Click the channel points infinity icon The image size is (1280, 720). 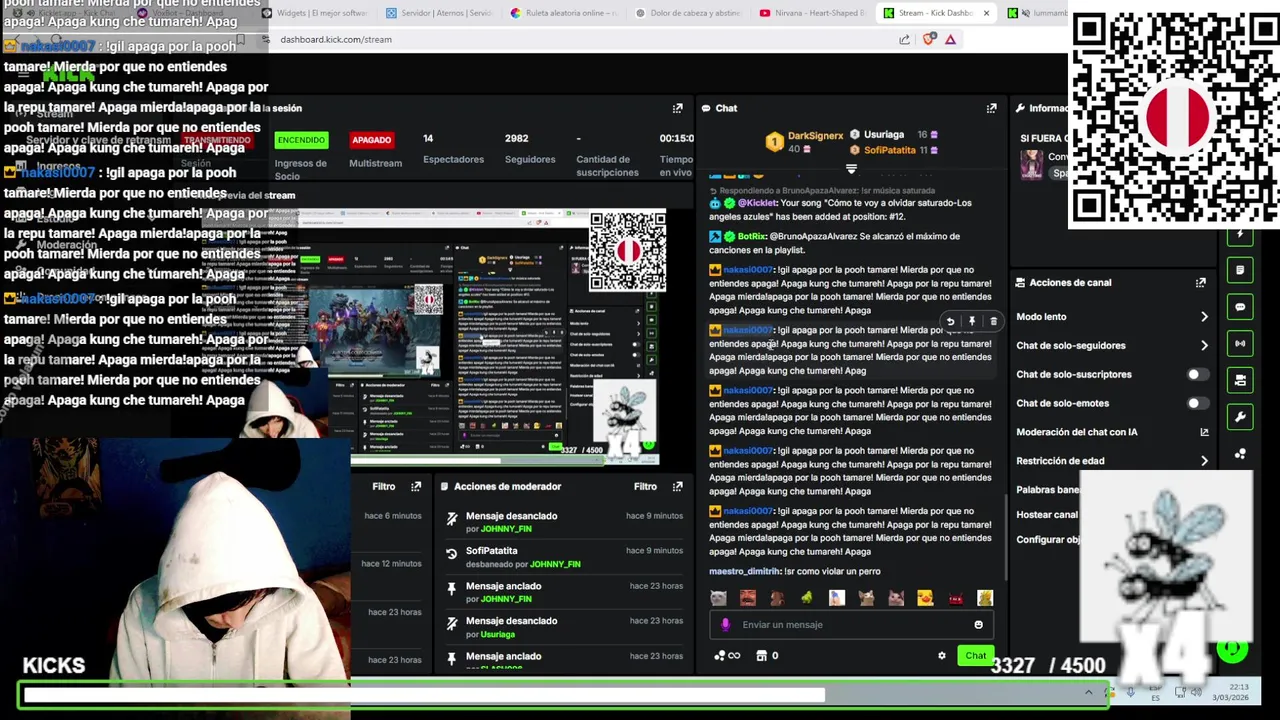click(727, 656)
